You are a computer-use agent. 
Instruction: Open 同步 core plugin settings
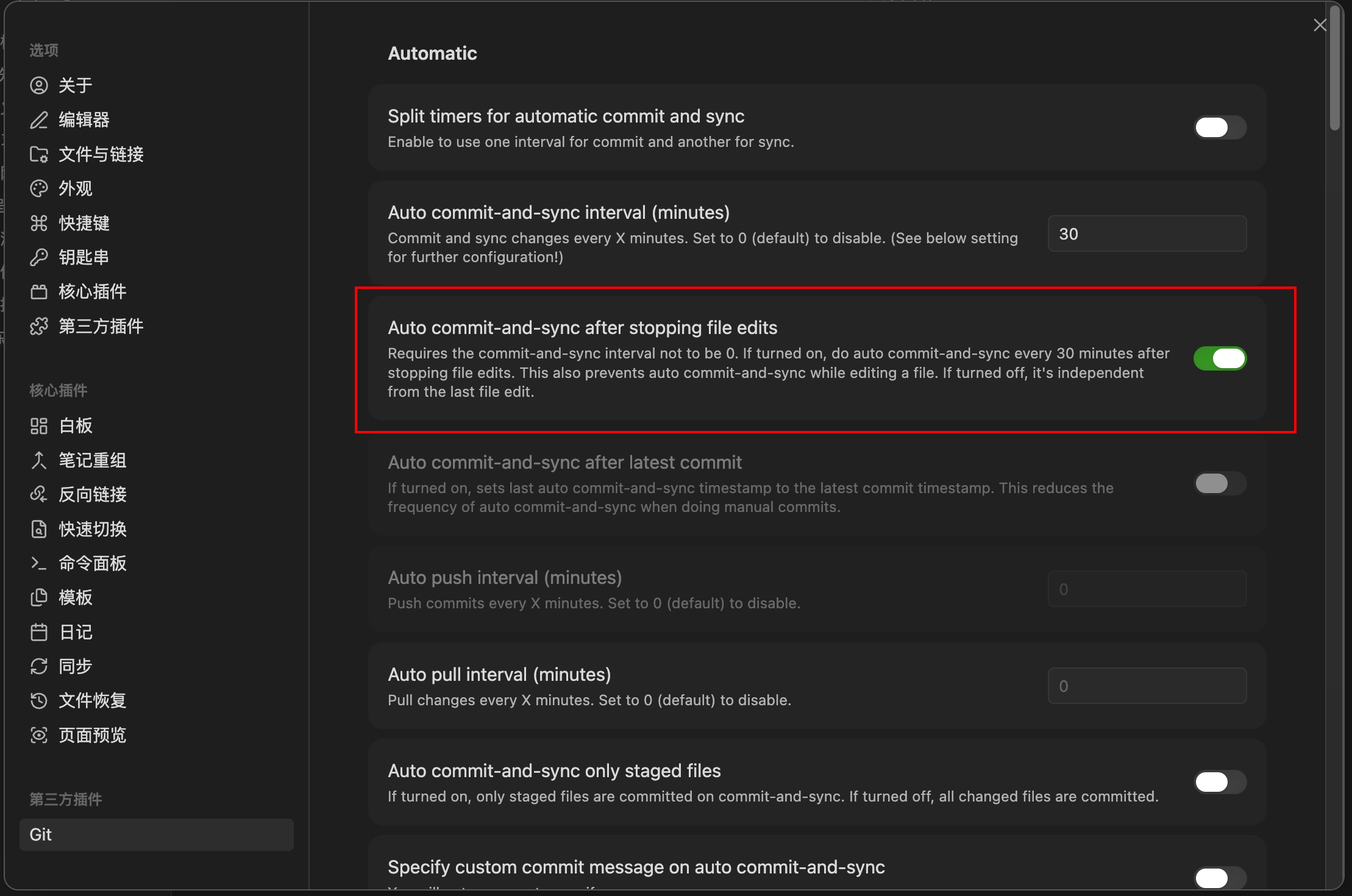(157, 666)
